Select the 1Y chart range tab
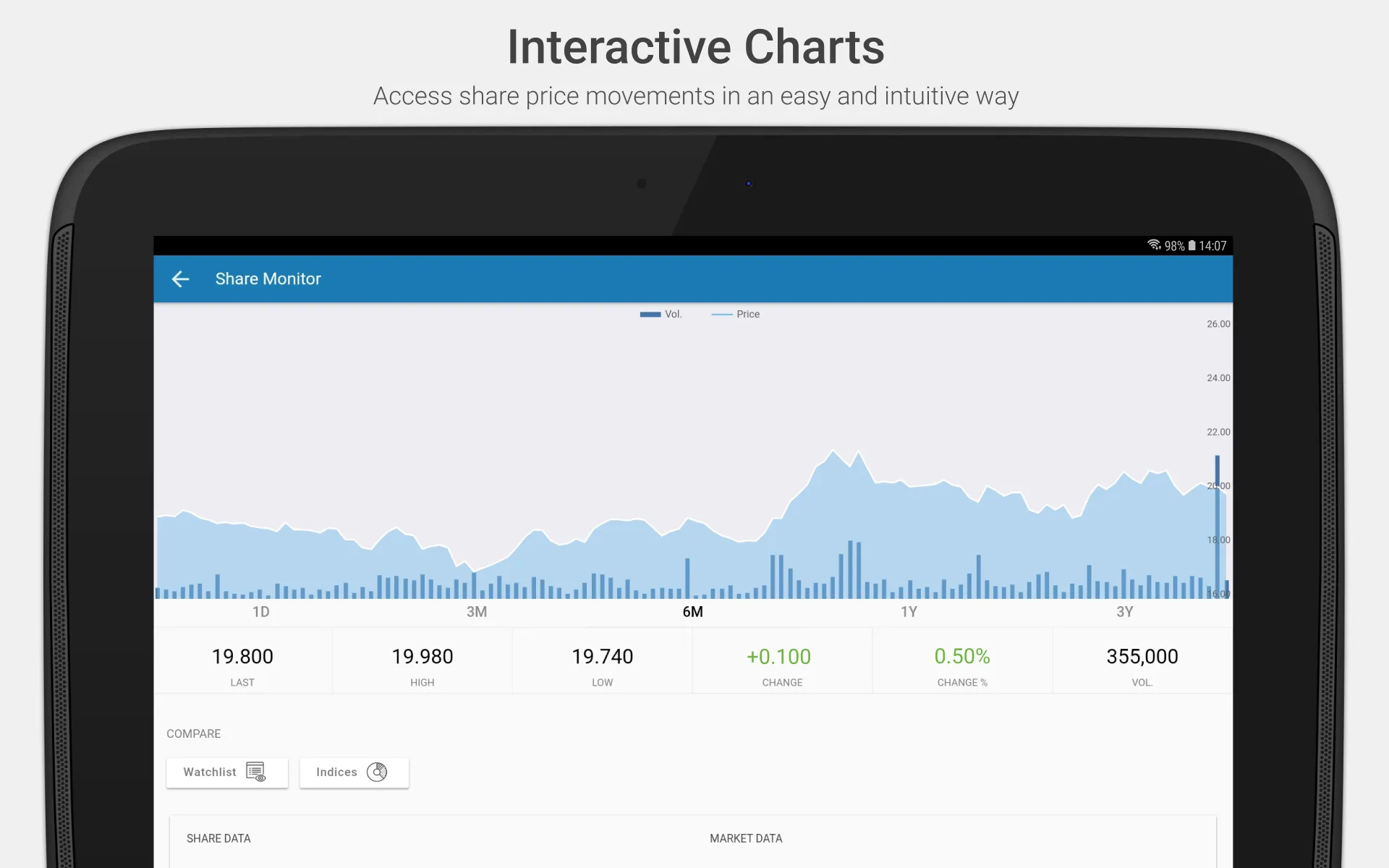 909,612
